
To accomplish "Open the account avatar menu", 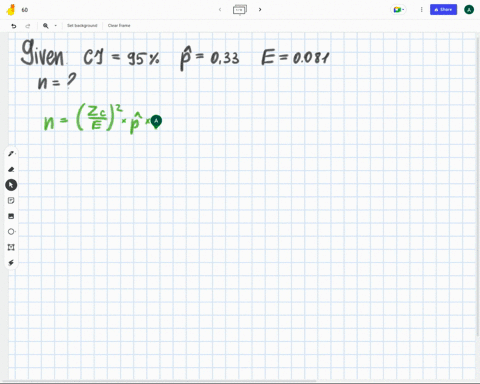I will pos(469,10).
